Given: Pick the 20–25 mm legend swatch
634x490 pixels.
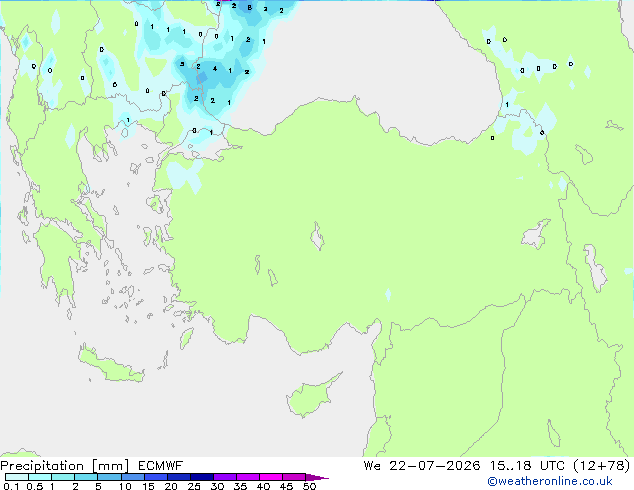Looking at the screenshot, I should [178, 477].
